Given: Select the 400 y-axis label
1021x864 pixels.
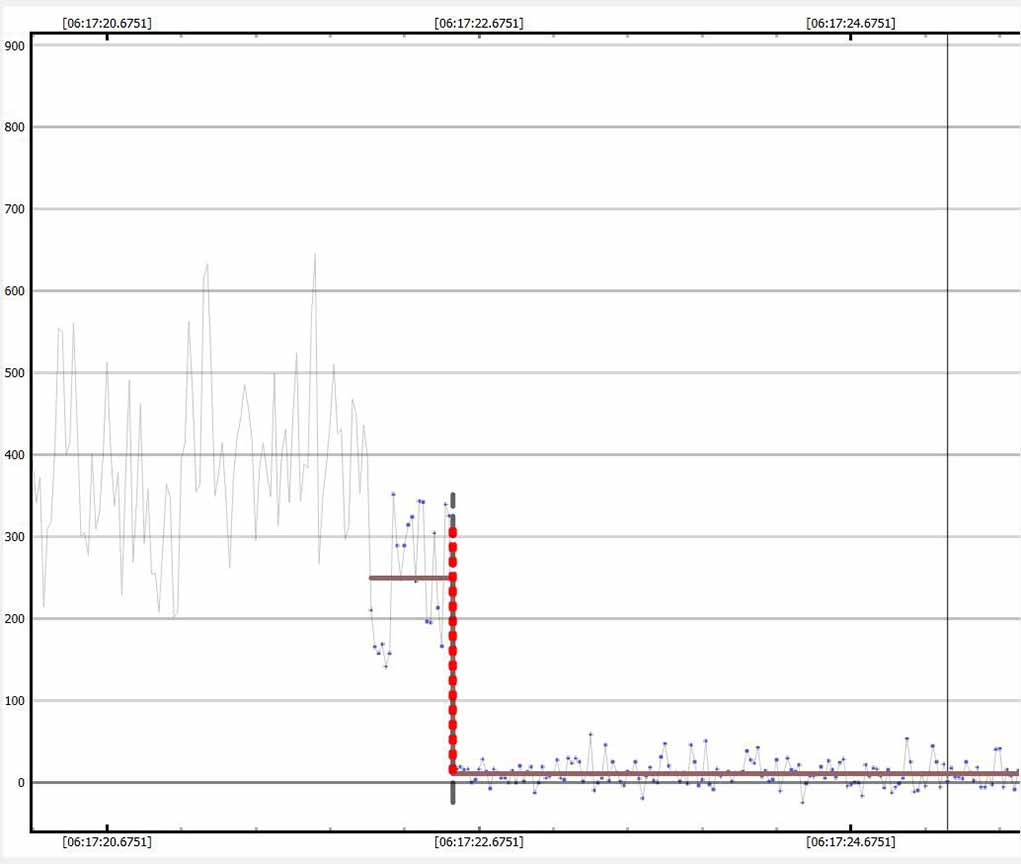Looking at the screenshot, I should pos(14,455).
